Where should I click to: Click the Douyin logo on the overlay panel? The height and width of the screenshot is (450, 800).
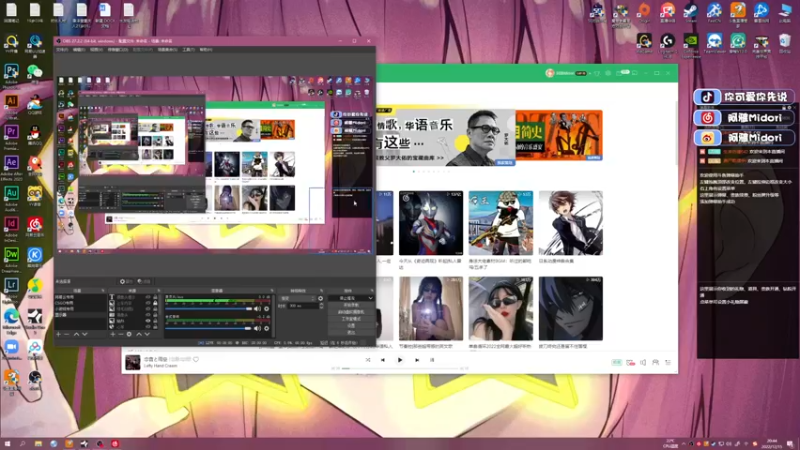(707, 97)
